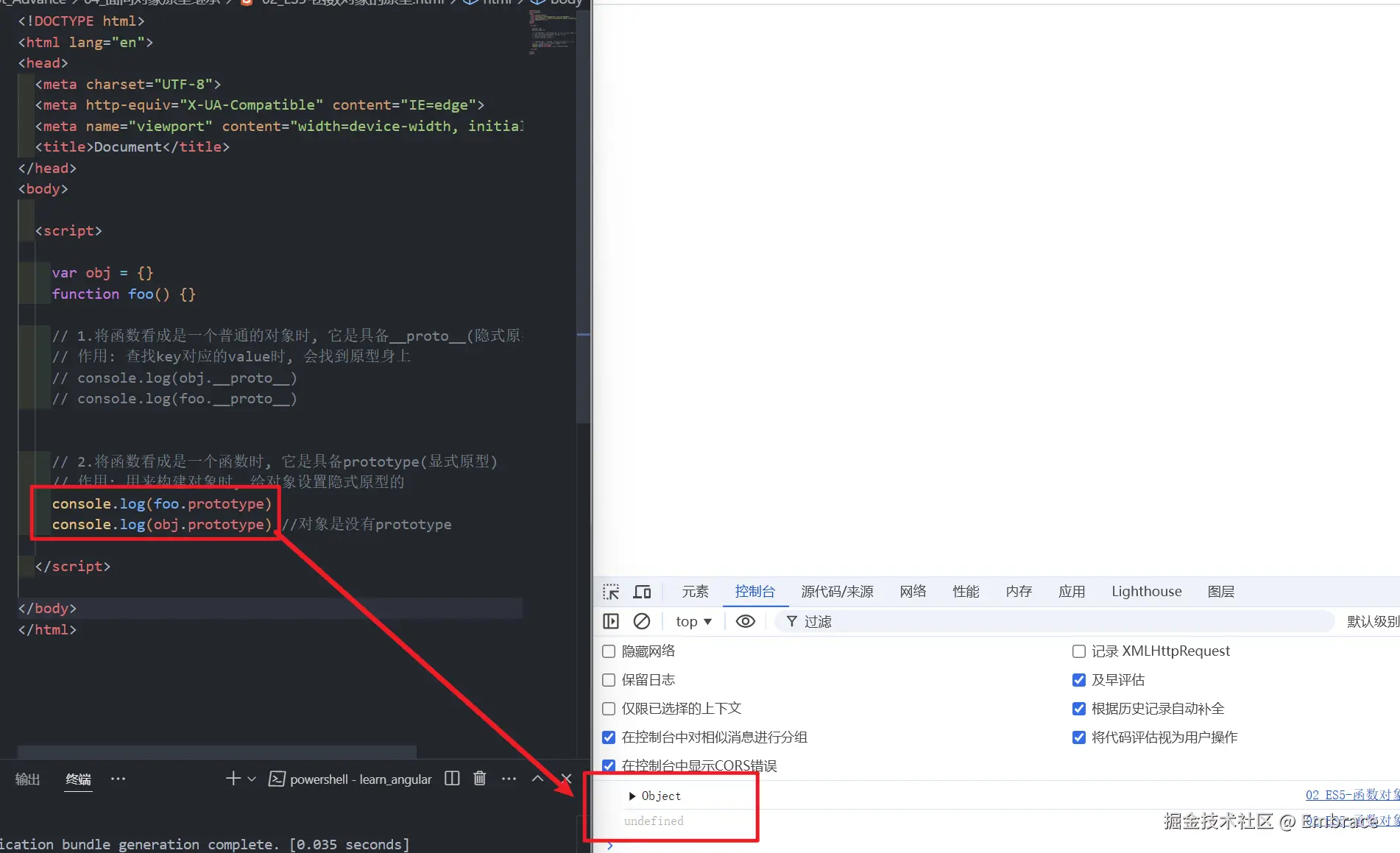Add a new terminal with the plus icon
Screen dimensions: 1400x853
coord(233,779)
